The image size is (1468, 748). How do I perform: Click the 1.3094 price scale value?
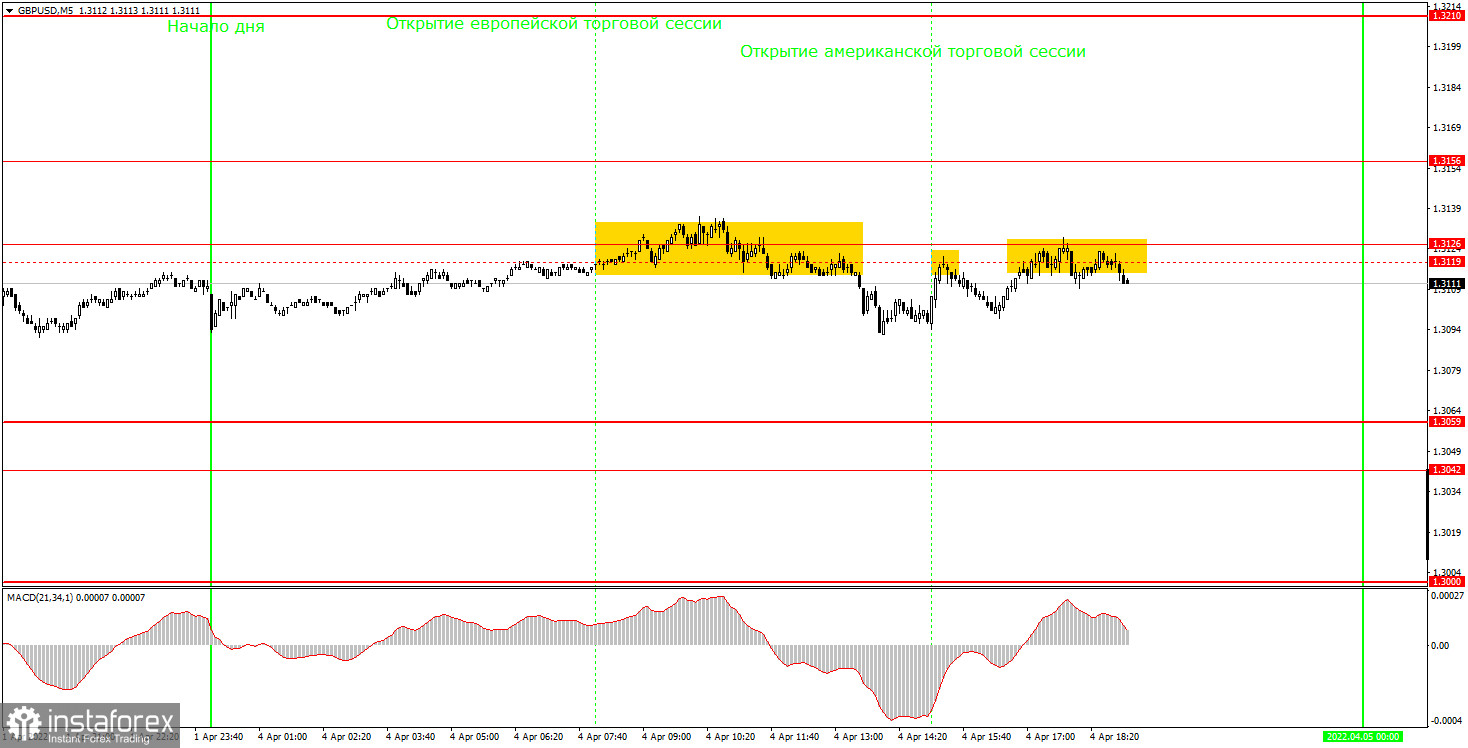1446,330
